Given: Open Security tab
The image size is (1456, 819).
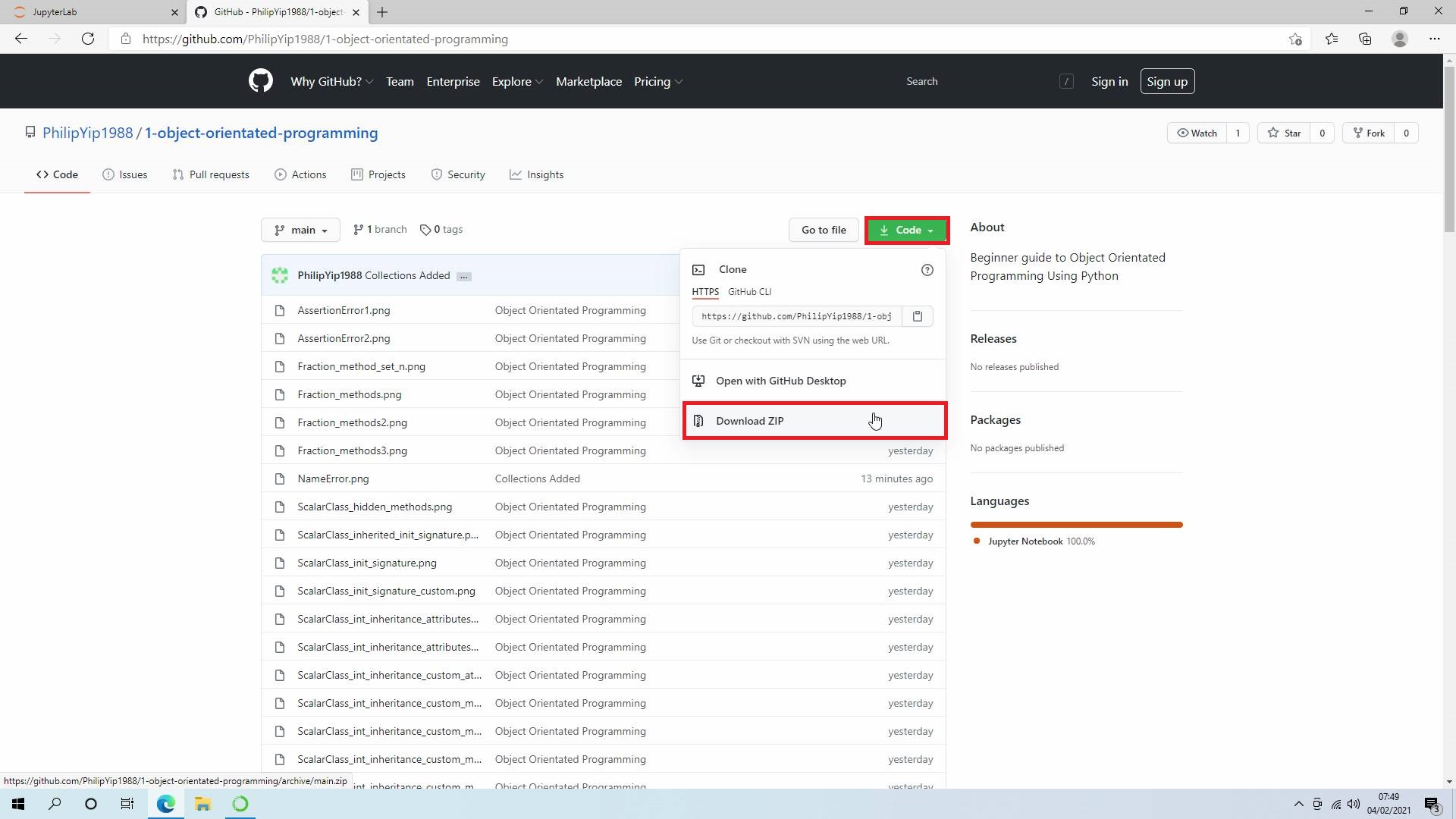Looking at the screenshot, I should pos(458,174).
